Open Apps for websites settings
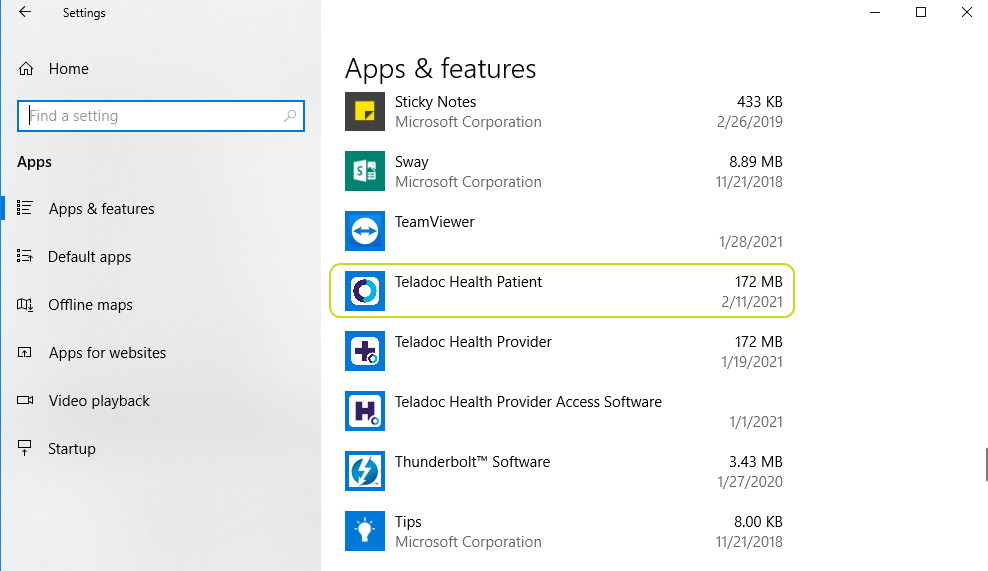This screenshot has width=988, height=571. (107, 352)
